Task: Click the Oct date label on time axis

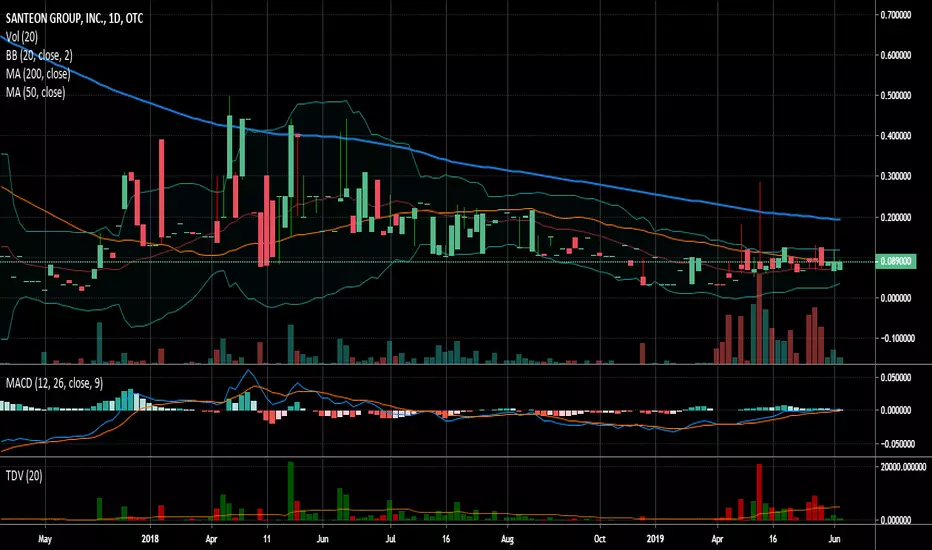Action: pyautogui.click(x=599, y=539)
